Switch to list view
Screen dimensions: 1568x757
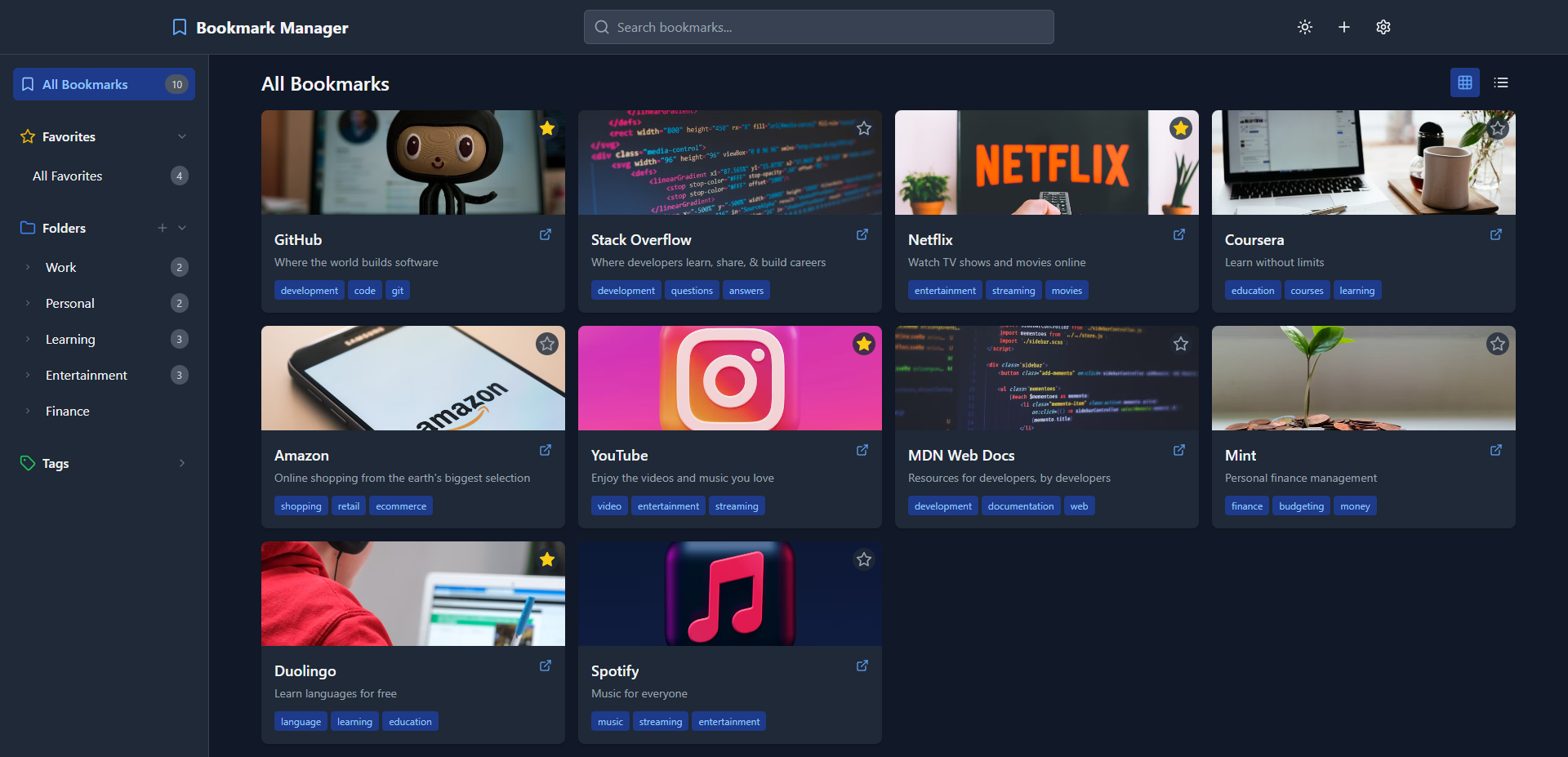coord(1501,82)
